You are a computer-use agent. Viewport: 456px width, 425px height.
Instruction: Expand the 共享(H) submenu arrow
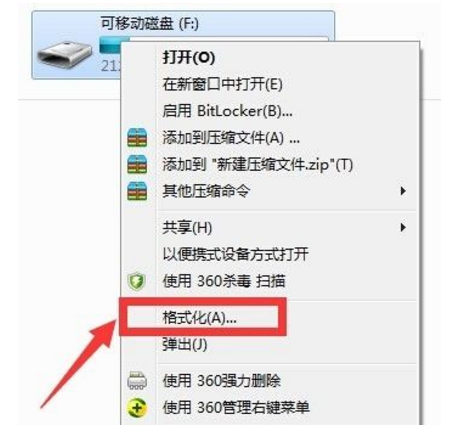[403, 227]
